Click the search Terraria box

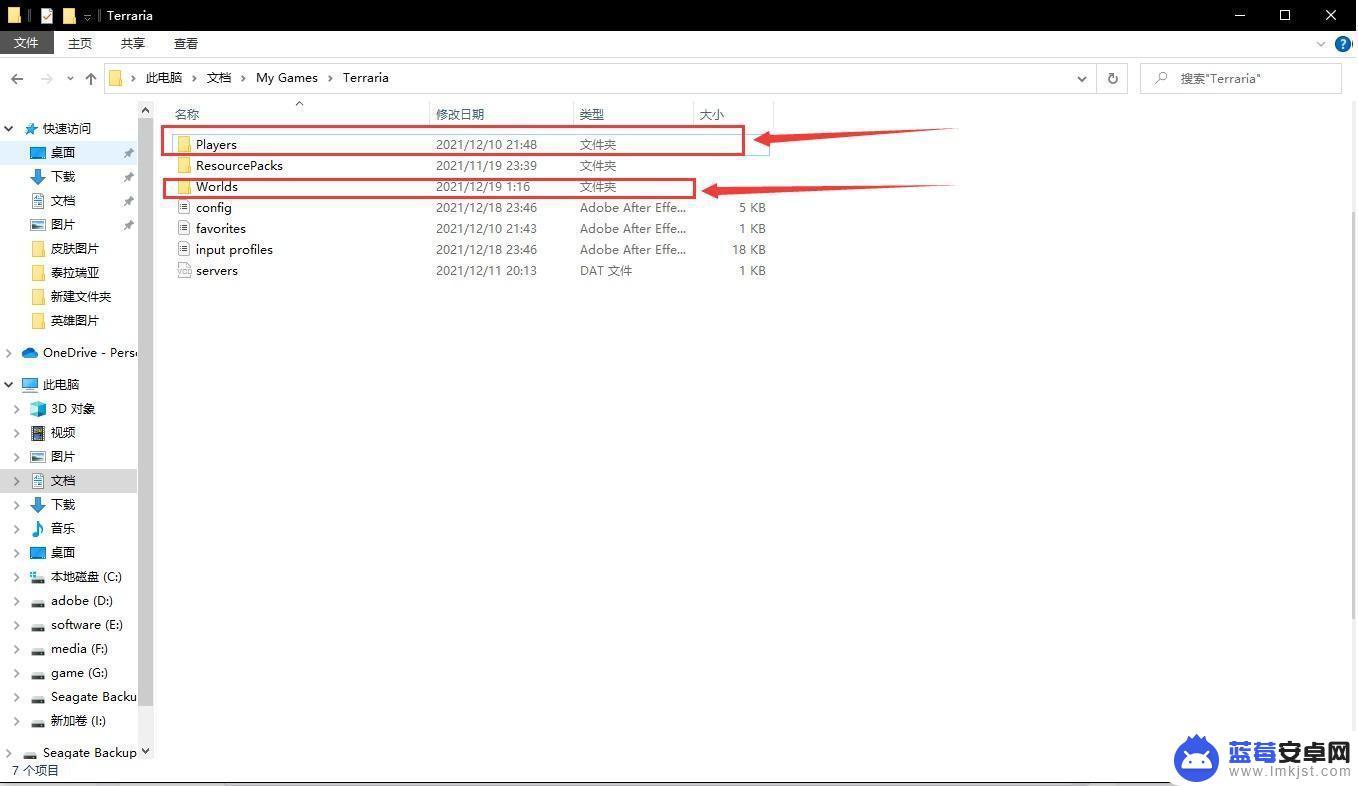coord(1241,78)
